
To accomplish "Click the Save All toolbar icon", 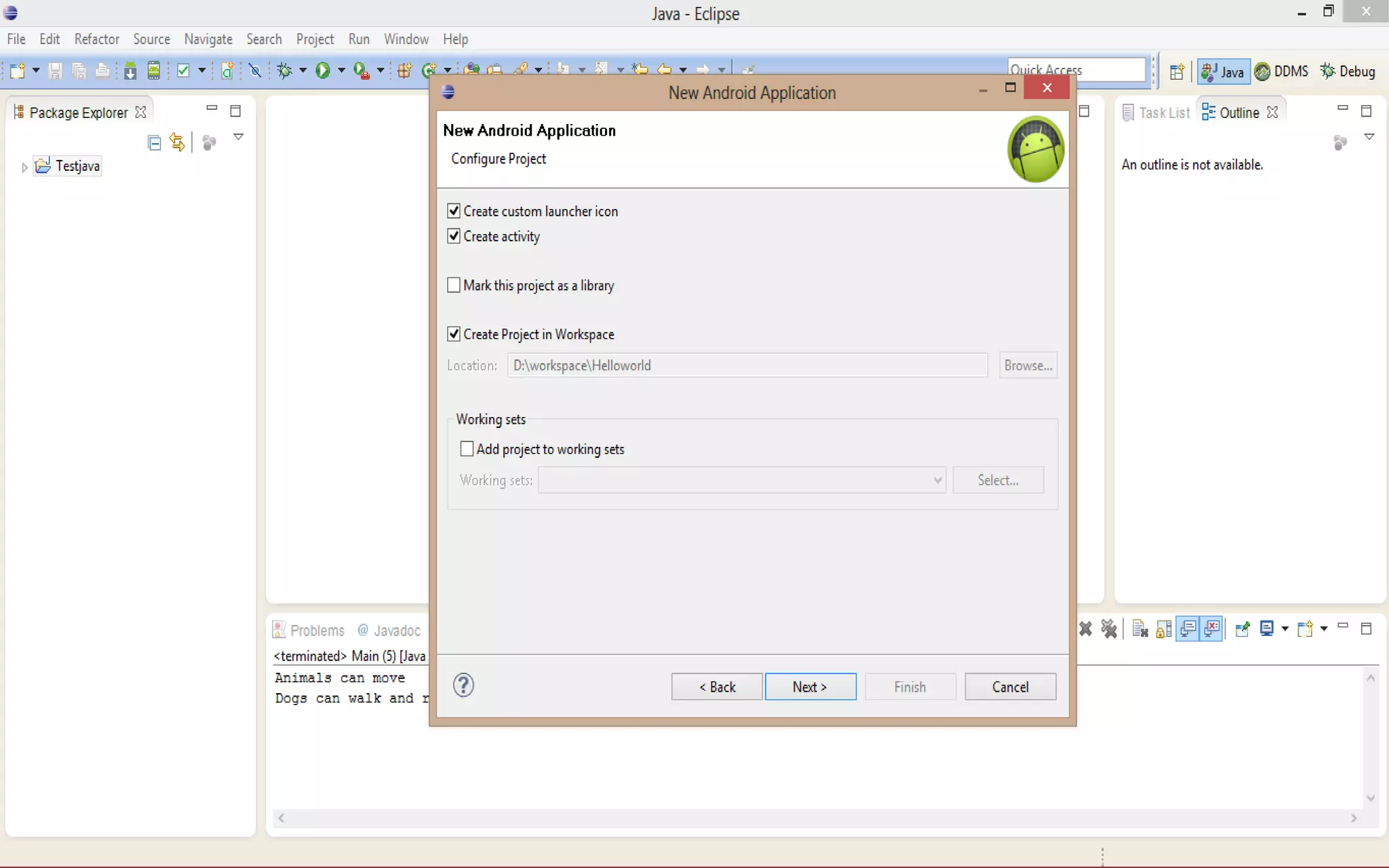I will tap(79, 71).
